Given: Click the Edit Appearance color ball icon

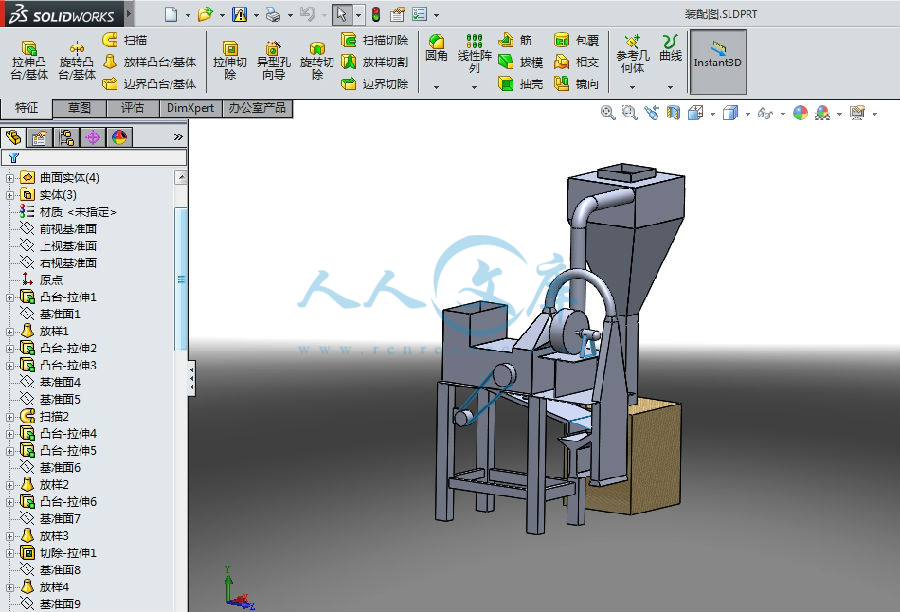Looking at the screenshot, I should pos(800,113).
